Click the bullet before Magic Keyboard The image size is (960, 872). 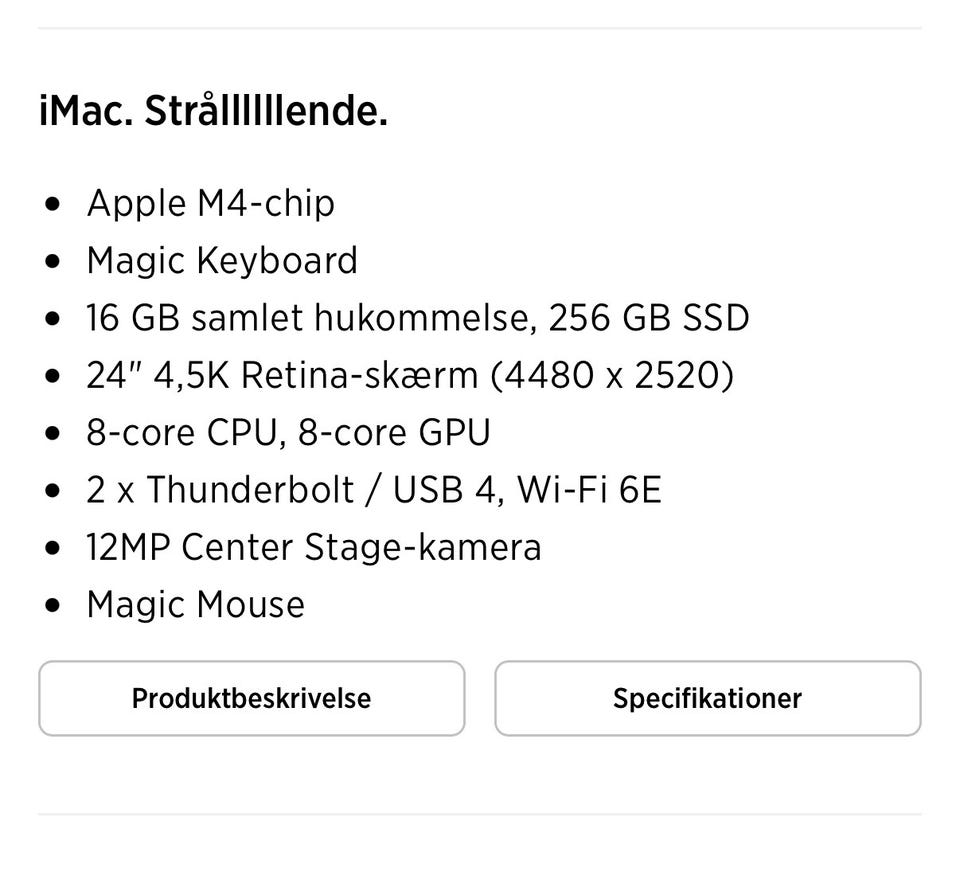coord(53,262)
